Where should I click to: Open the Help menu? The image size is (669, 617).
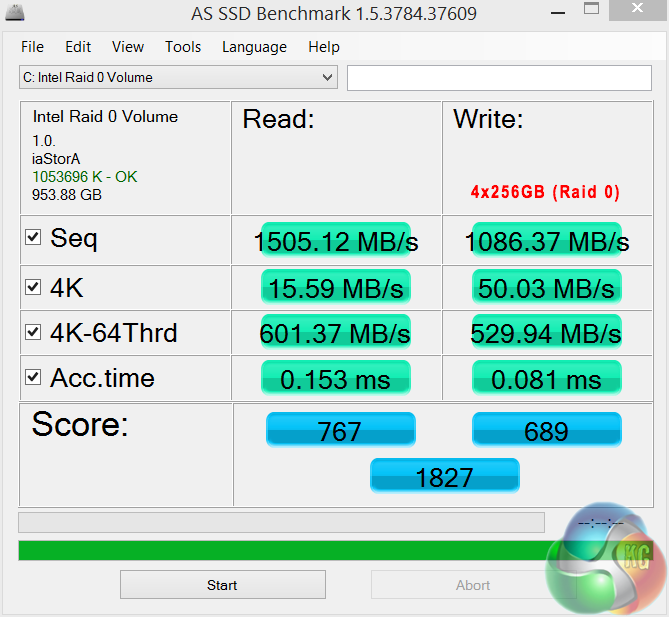click(324, 47)
